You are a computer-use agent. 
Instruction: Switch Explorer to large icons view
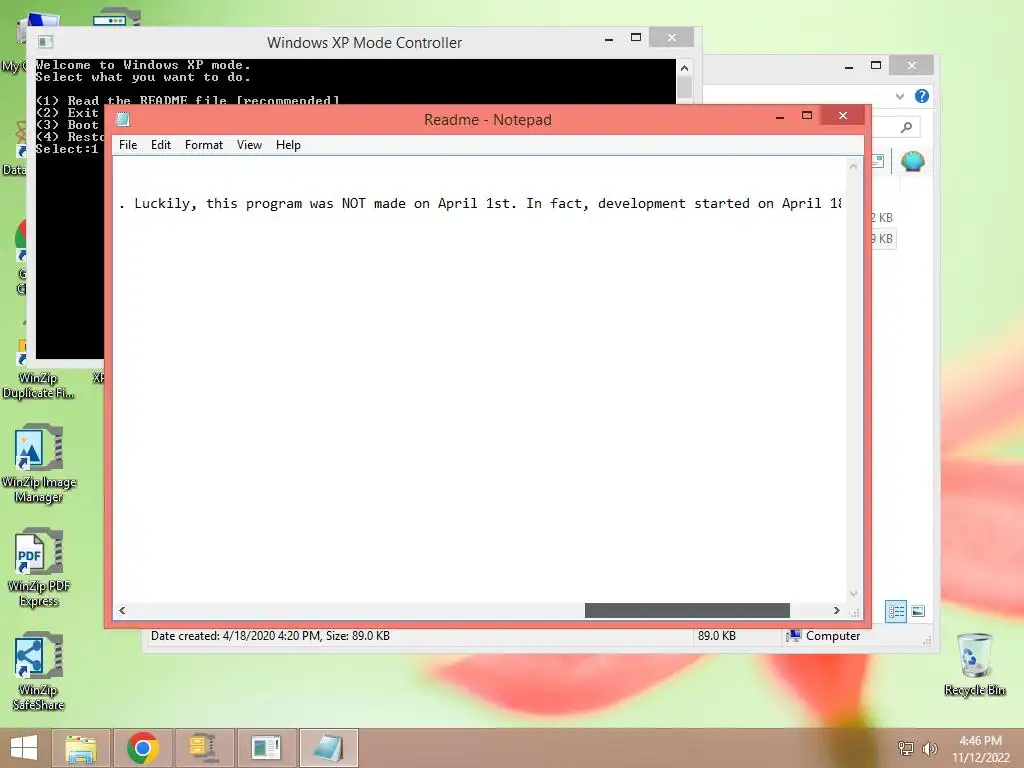tap(918, 611)
